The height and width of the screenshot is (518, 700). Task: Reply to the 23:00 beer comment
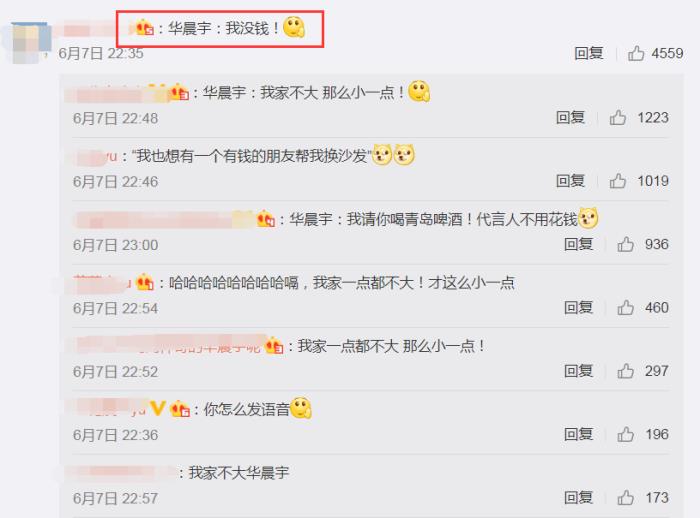tap(579, 245)
